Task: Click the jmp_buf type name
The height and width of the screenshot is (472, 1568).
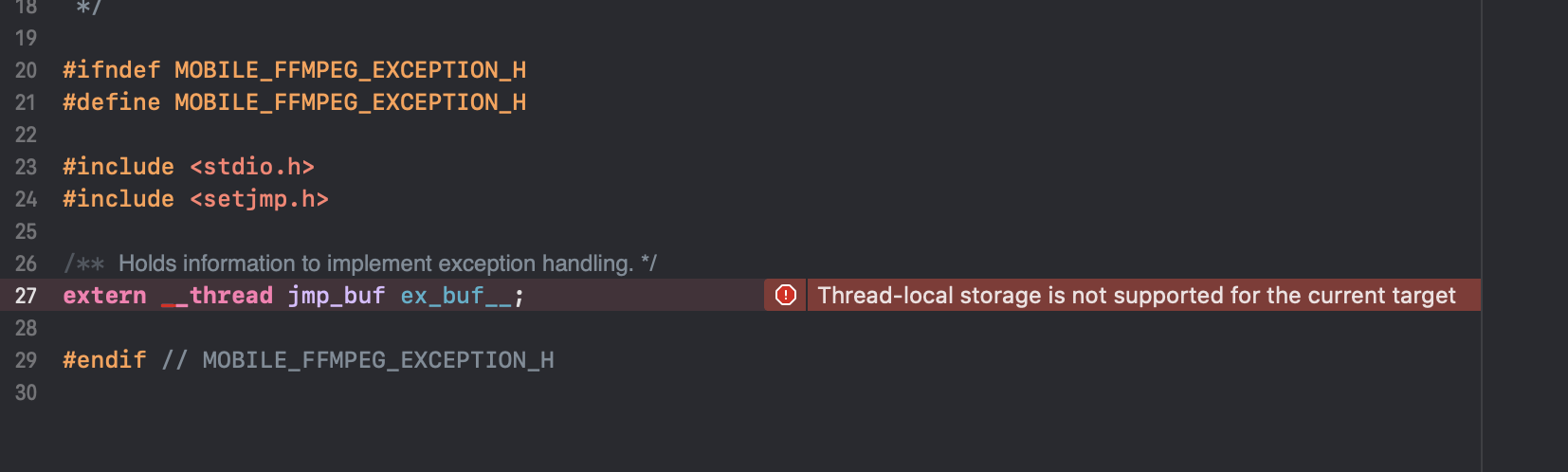Action: tap(337, 296)
